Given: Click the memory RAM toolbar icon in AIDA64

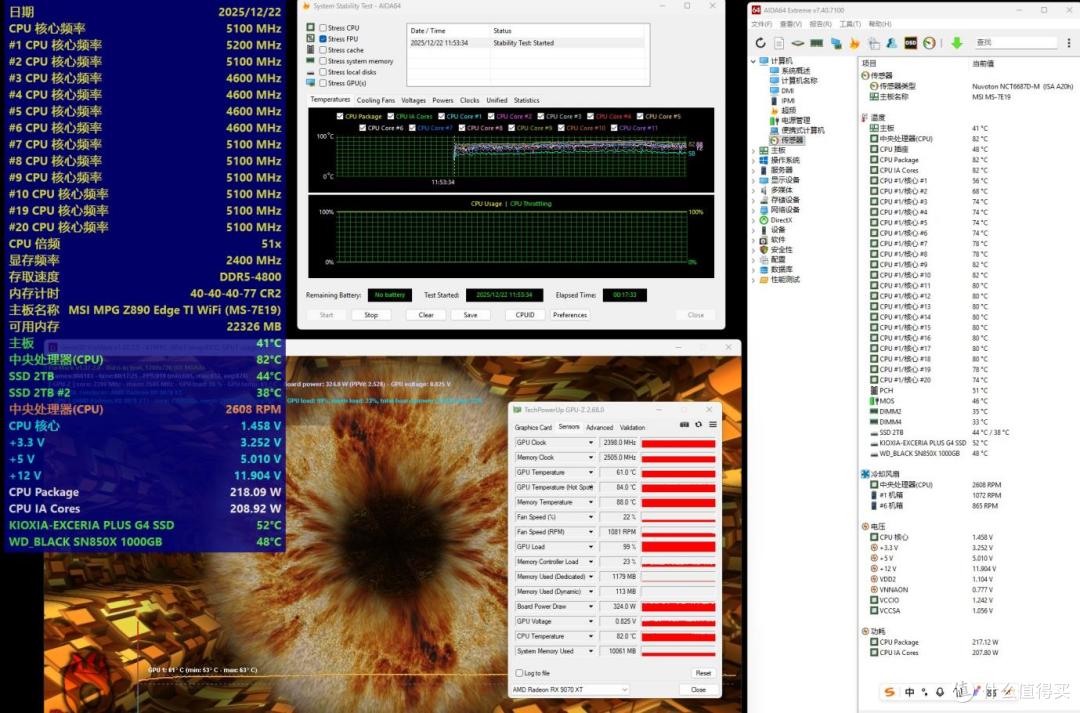Looking at the screenshot, I should [x=817, y=43].
